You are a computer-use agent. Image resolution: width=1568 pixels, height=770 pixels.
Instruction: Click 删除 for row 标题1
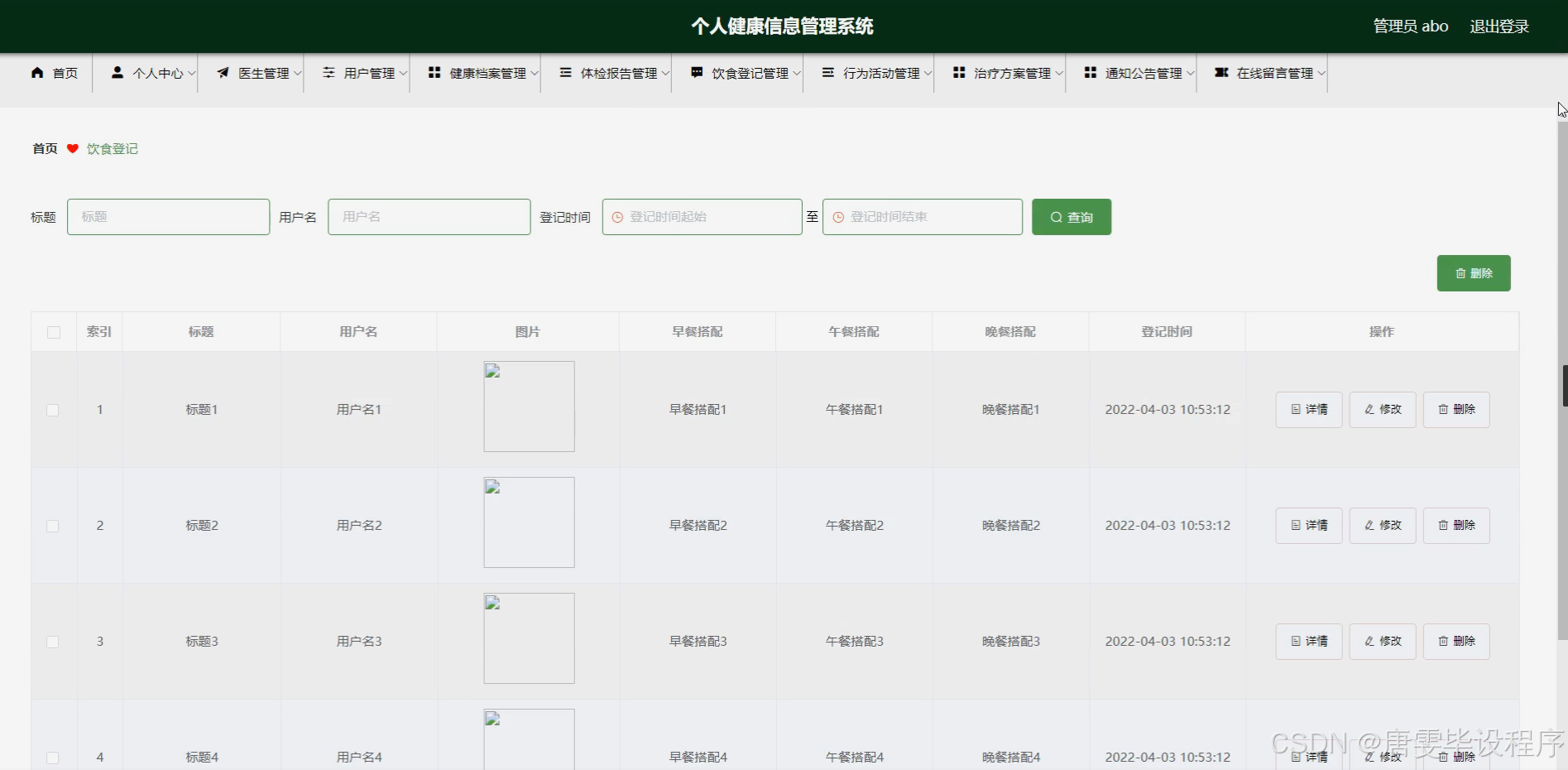1456,410
